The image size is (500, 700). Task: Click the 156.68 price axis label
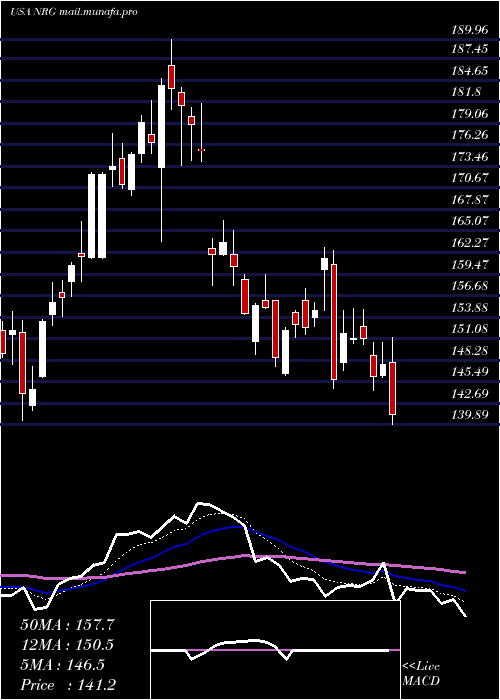(469, 285)
